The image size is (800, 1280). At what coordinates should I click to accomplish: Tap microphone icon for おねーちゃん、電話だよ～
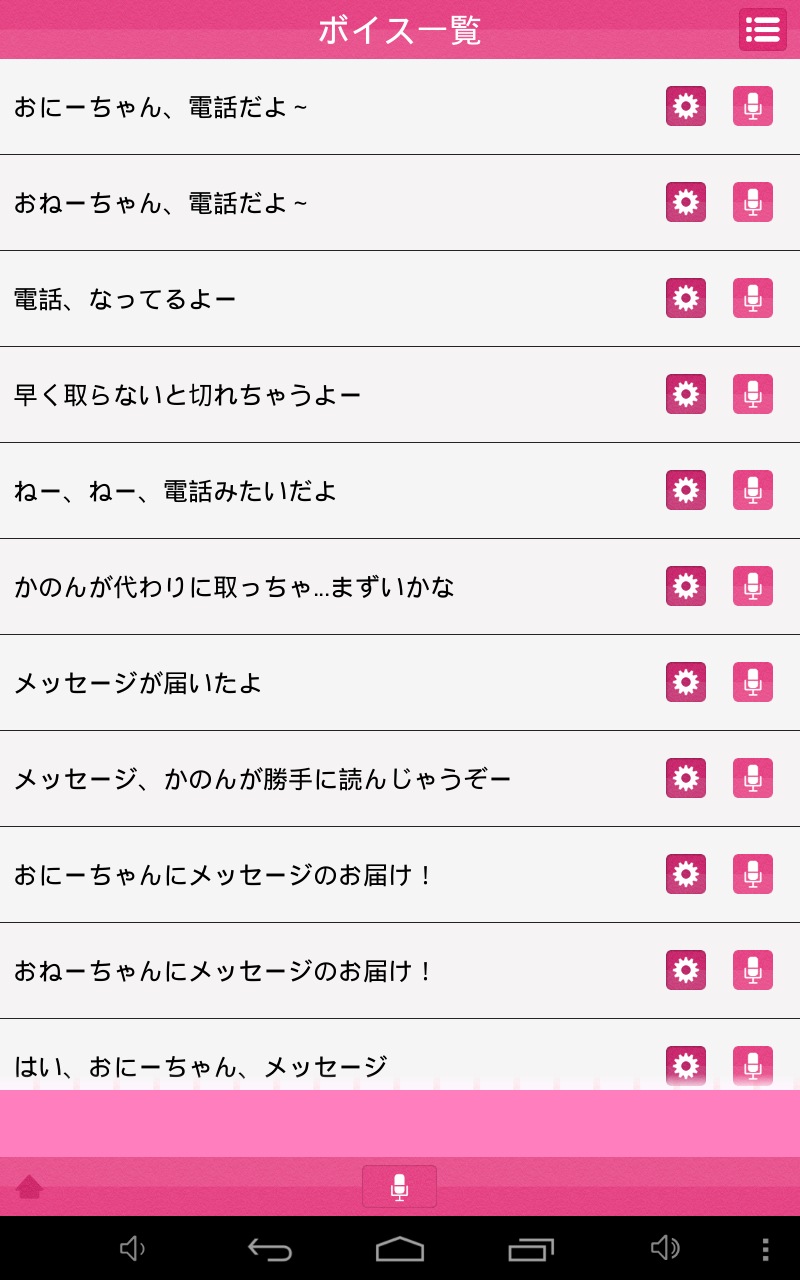(753, 202)
